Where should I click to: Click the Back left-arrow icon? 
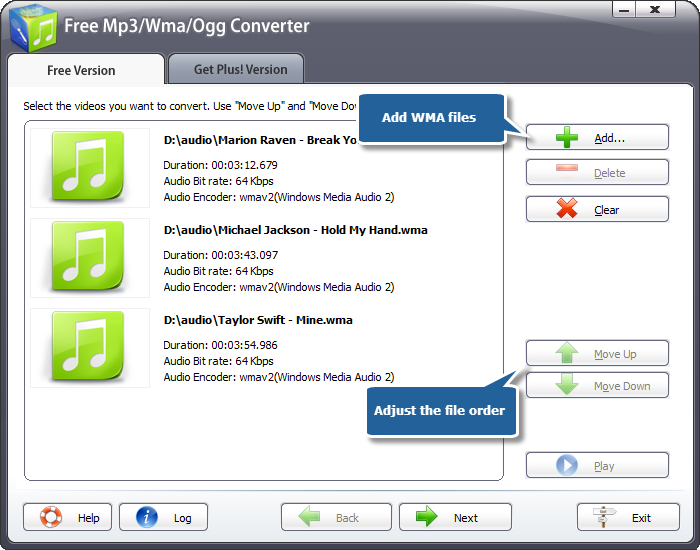pyautogui.click(x=309, y=517)
